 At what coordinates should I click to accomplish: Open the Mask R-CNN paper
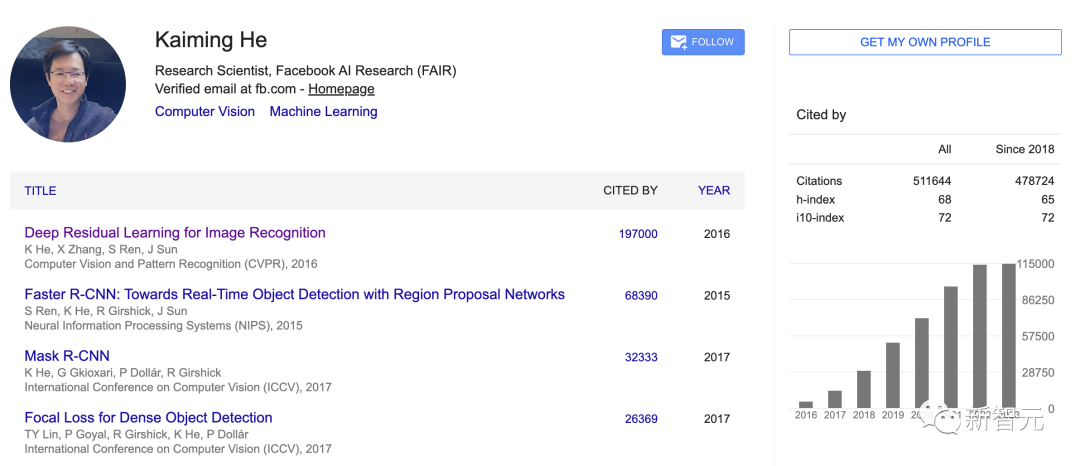pyautogui.click(x=67, y=356)
